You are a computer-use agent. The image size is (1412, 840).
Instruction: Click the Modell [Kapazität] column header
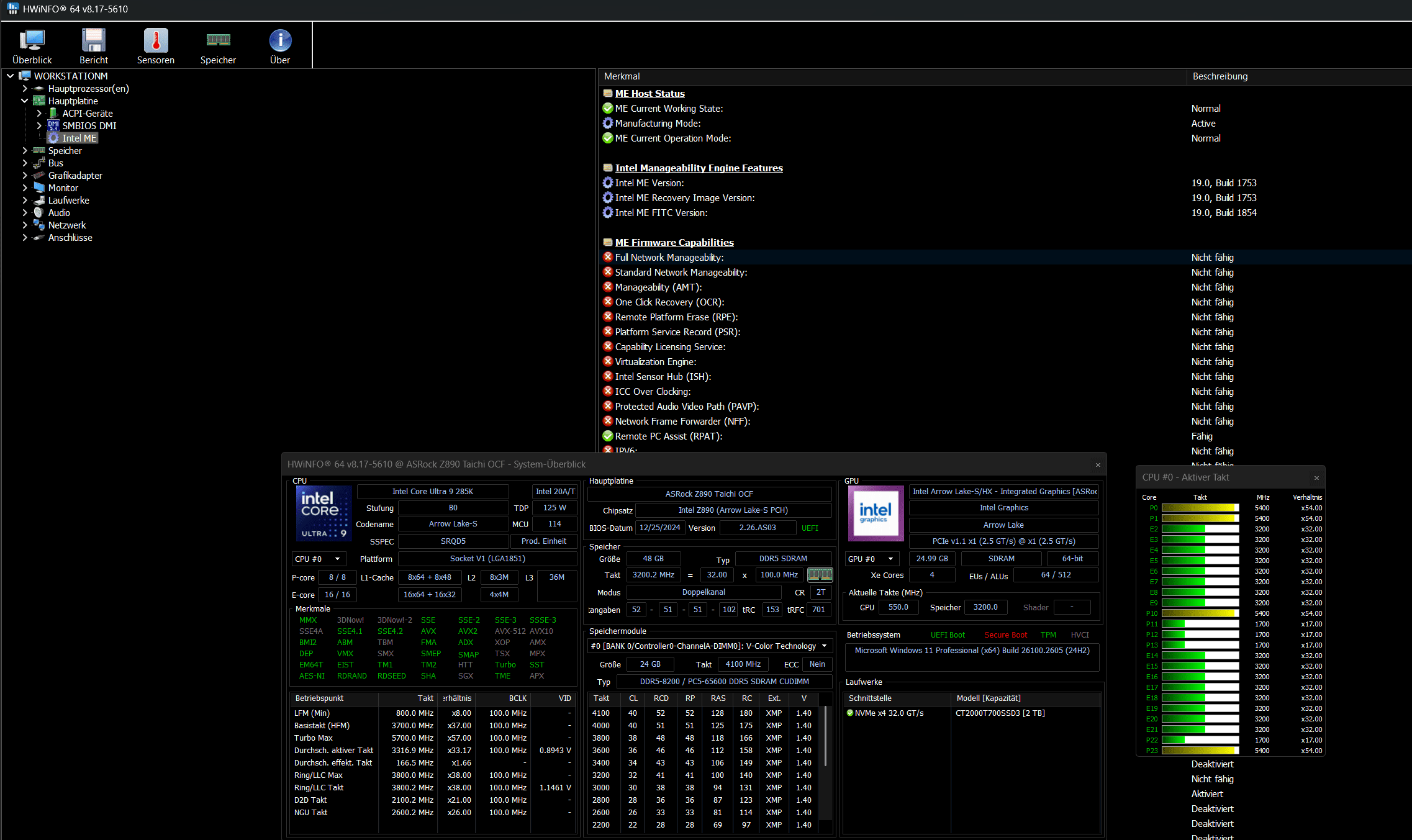tap(1026, 698)
